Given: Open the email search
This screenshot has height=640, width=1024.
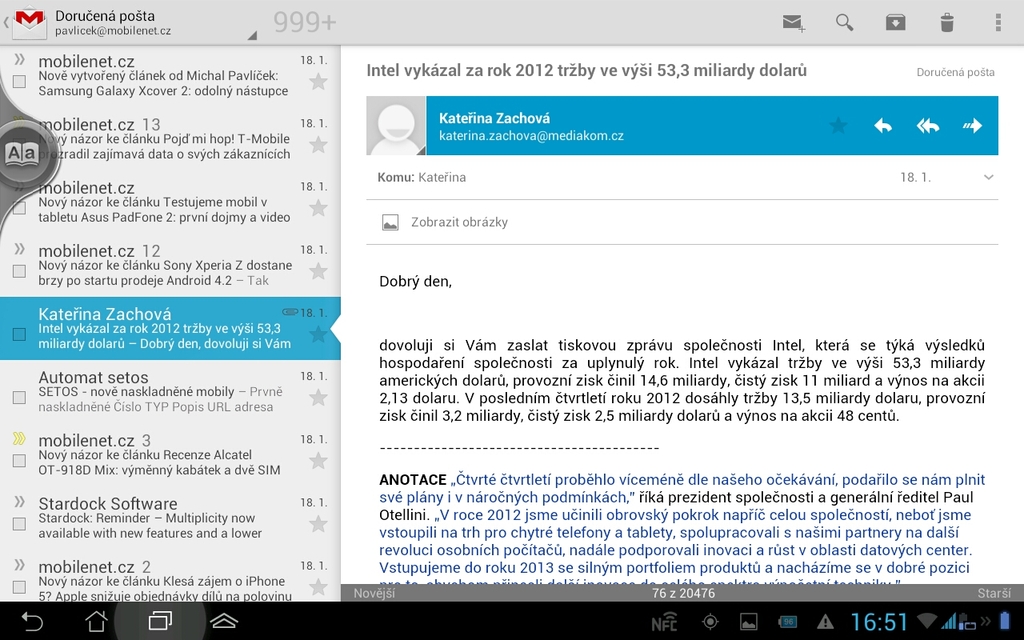Looking at the screenshot, I should click(843, 20).
